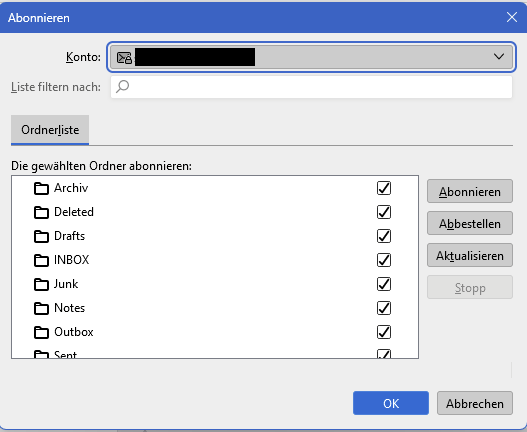This screenshot has height=432, width=527.
Task: Click the Archiv folder icon
Action: click(41, 188)
